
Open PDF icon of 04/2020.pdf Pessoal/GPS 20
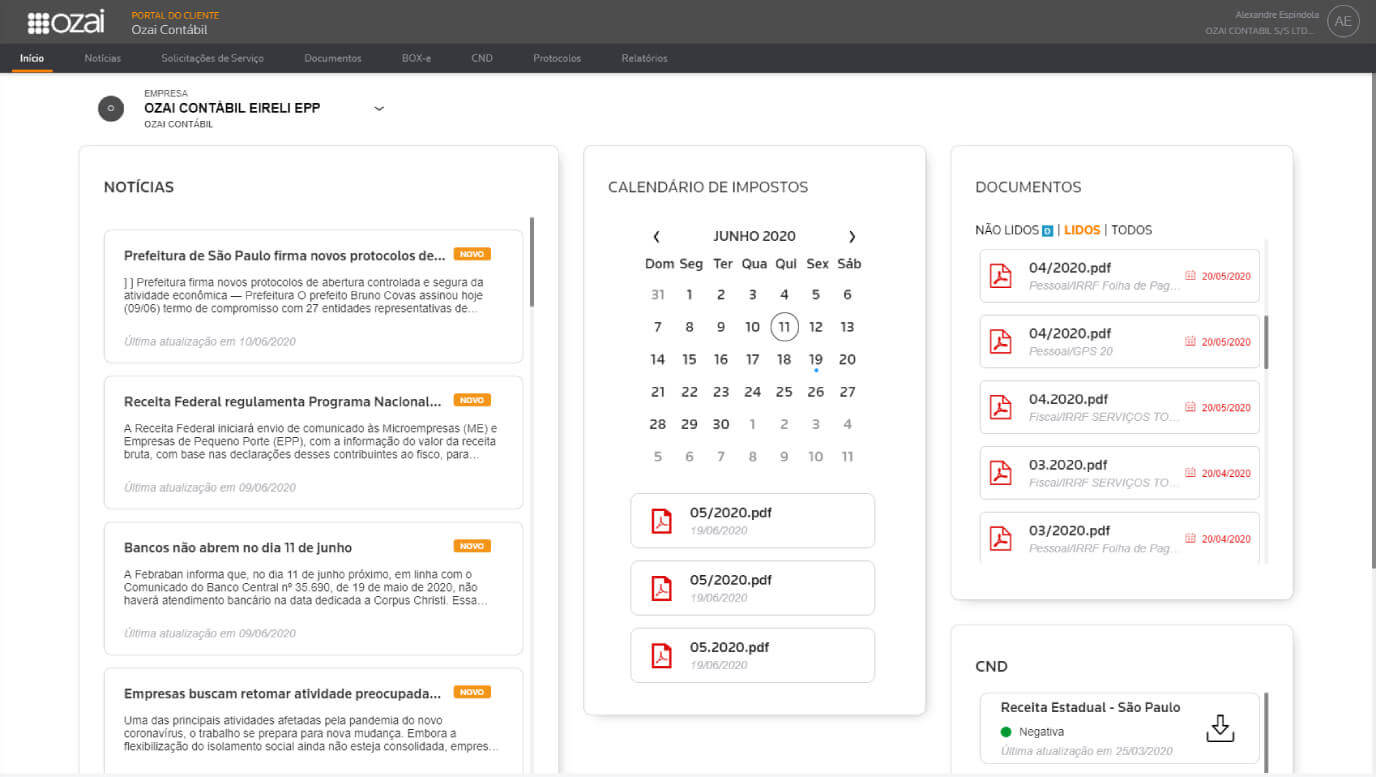click(x=1000, y=341)
